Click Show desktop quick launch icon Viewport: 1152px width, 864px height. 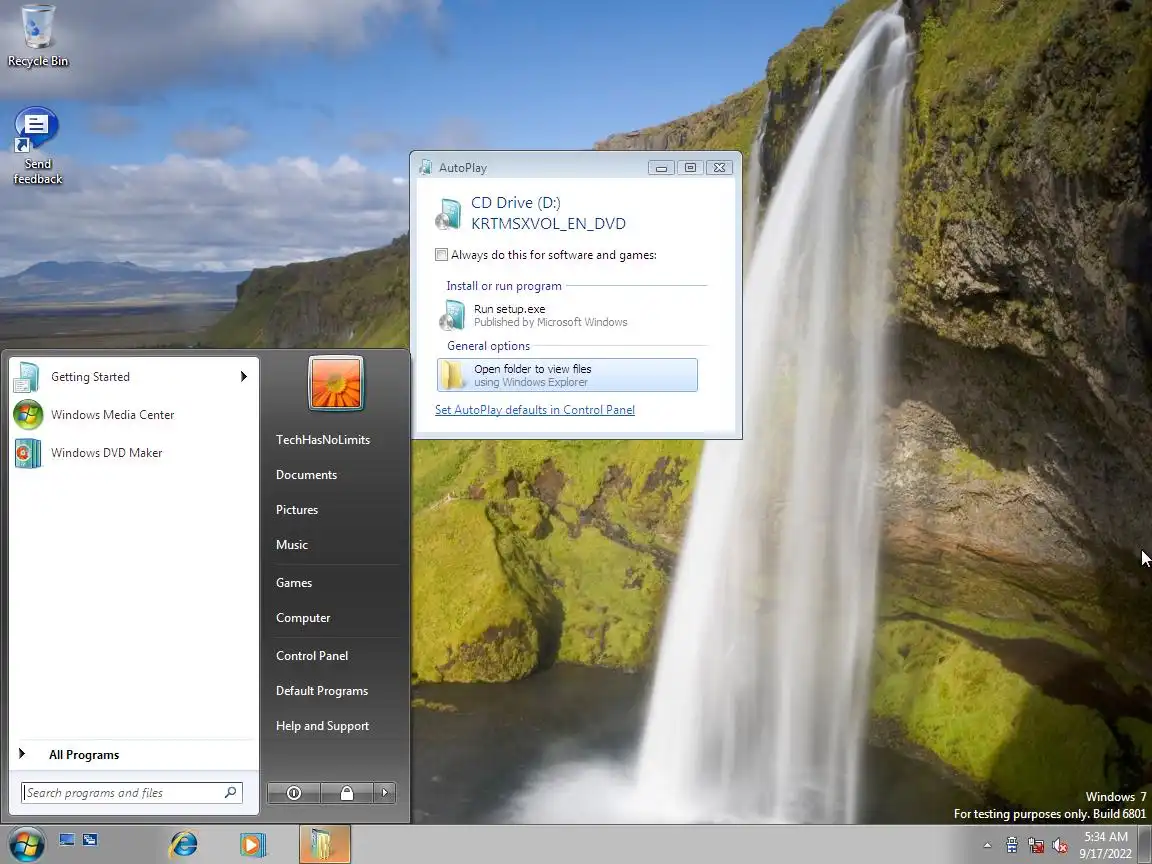(67, 840)
